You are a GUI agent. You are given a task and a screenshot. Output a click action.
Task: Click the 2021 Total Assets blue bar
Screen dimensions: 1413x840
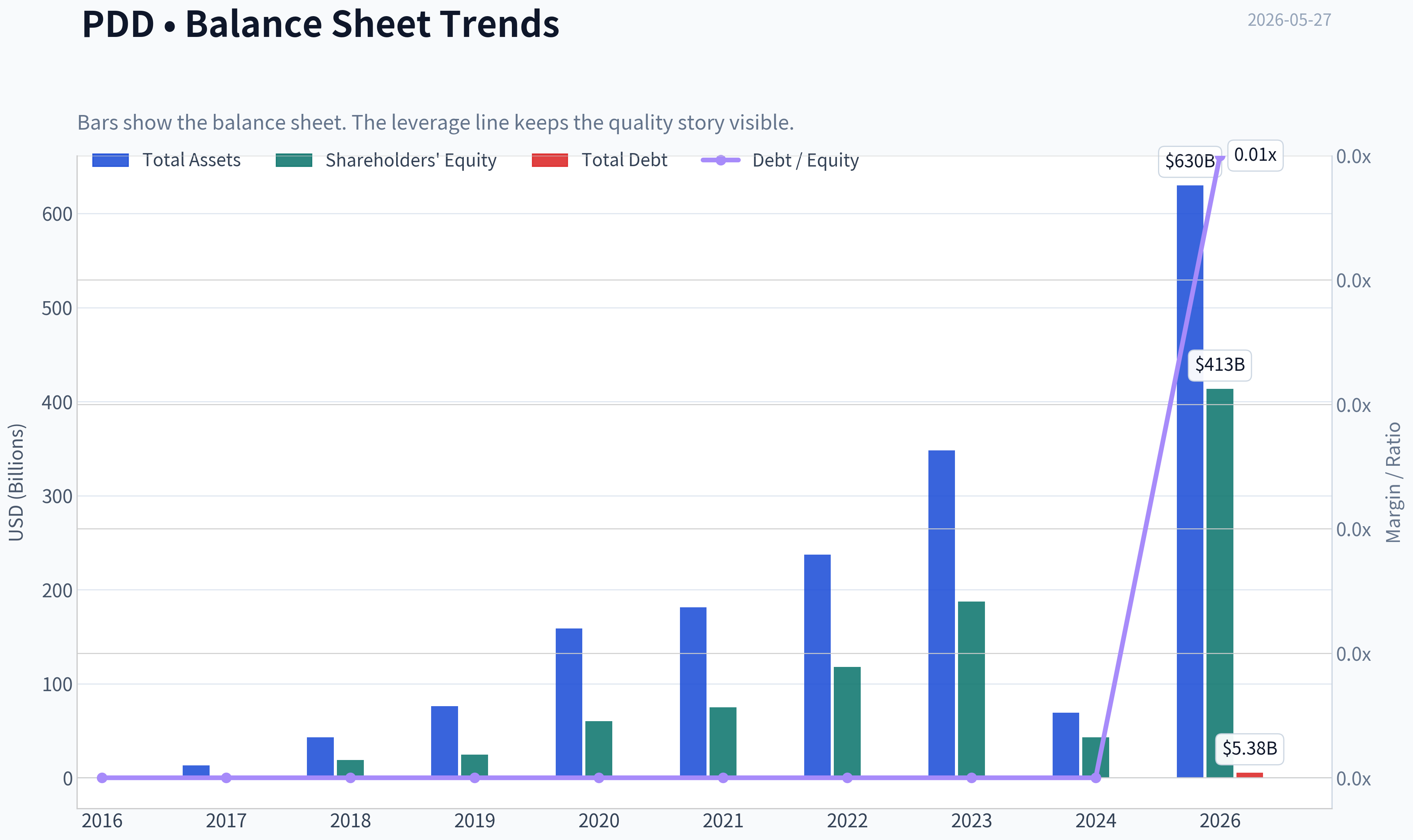coord(693,692)
